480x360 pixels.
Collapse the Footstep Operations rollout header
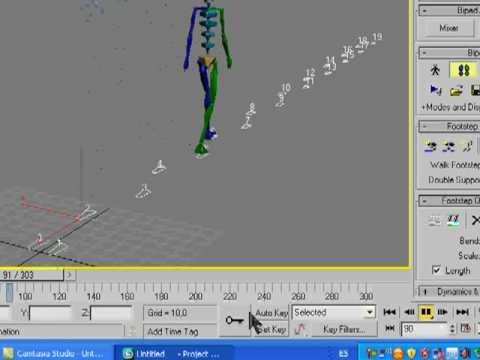coord(449,201)
